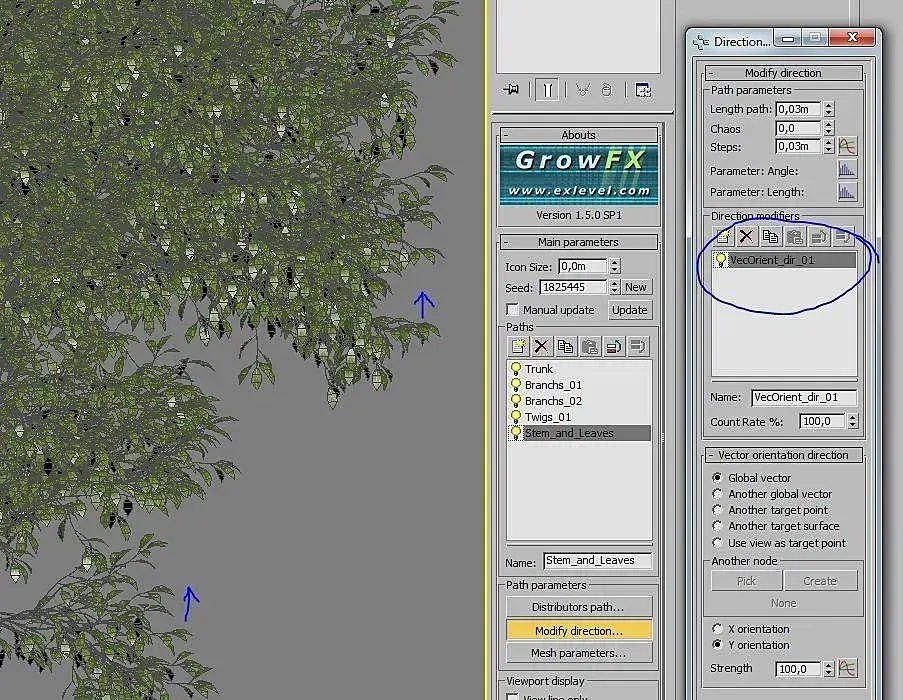This screenshot has width=903, height=700.
Task: Collapse Vector orientation direction rollout
Action: [x=783, y=455]
